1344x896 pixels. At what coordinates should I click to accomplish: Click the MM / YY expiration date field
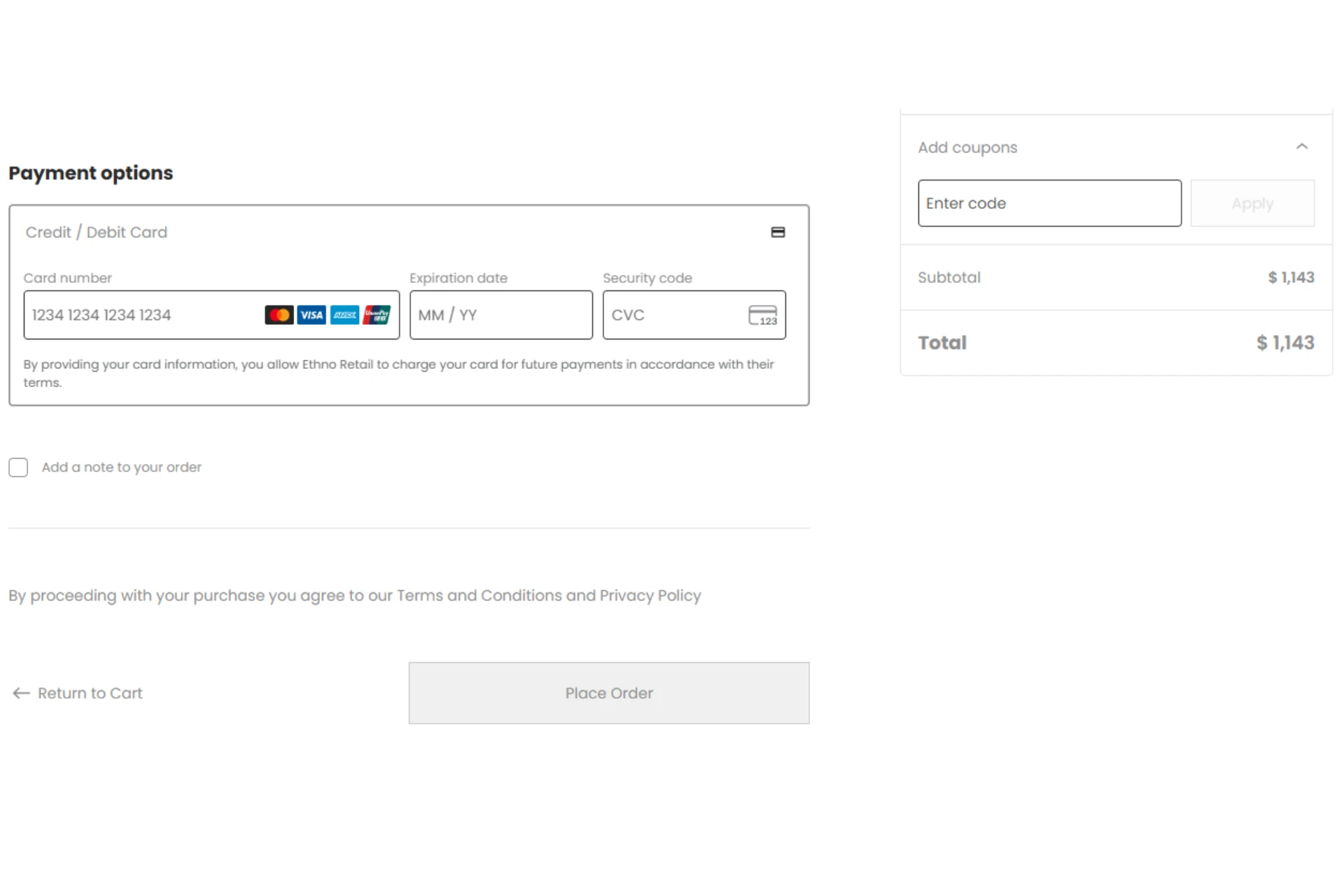(500, 315)
